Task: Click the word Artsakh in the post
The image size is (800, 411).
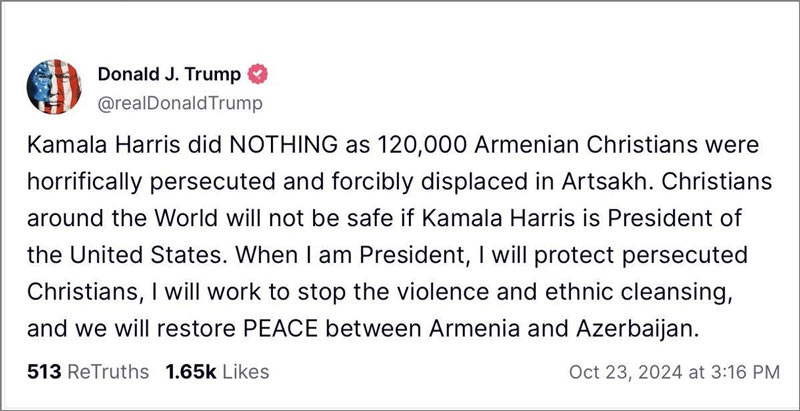Action: 597,182
